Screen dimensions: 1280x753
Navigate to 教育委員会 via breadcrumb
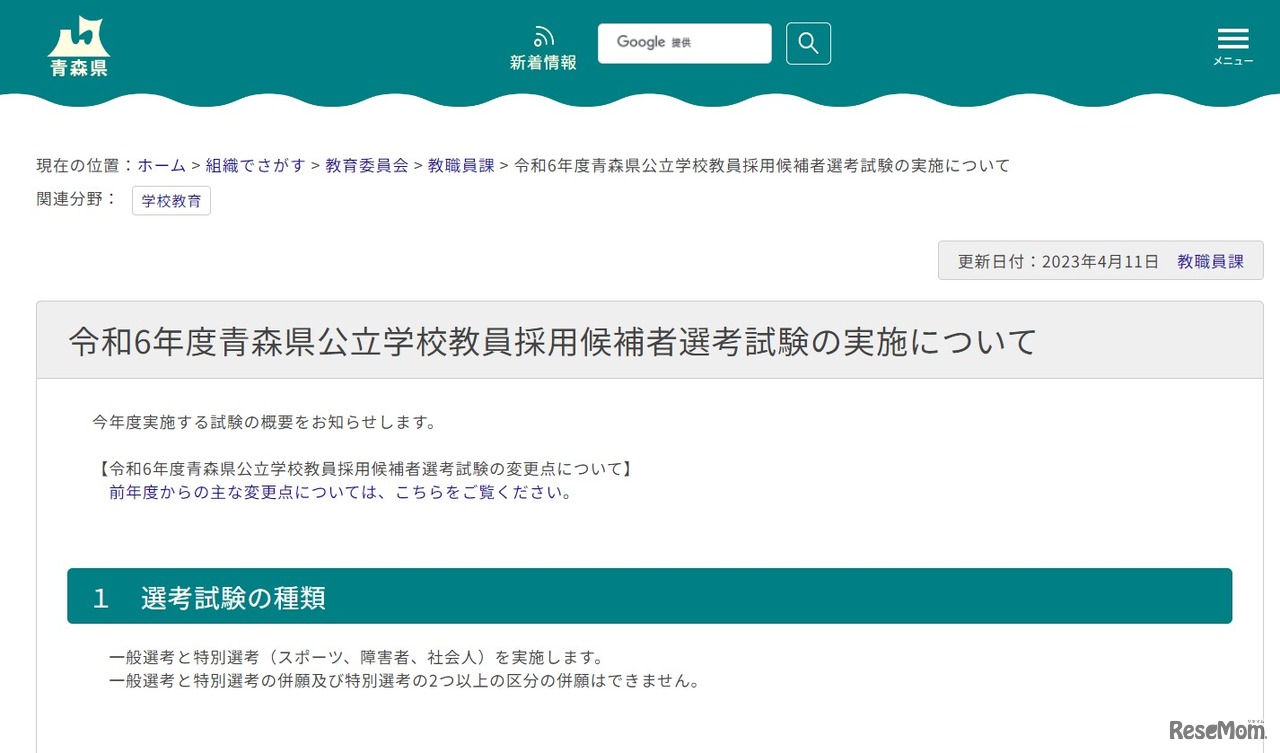pos(366,165)
